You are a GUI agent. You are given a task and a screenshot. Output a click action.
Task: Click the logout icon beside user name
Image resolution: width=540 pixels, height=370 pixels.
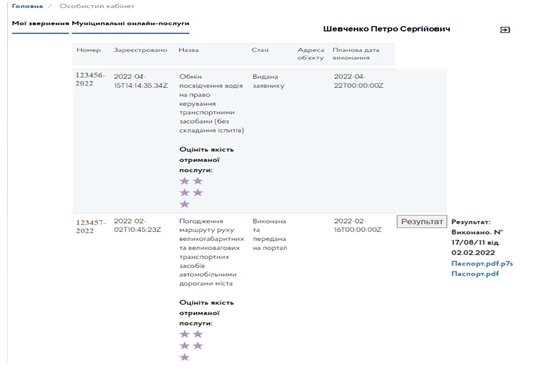tap(505, 30)
